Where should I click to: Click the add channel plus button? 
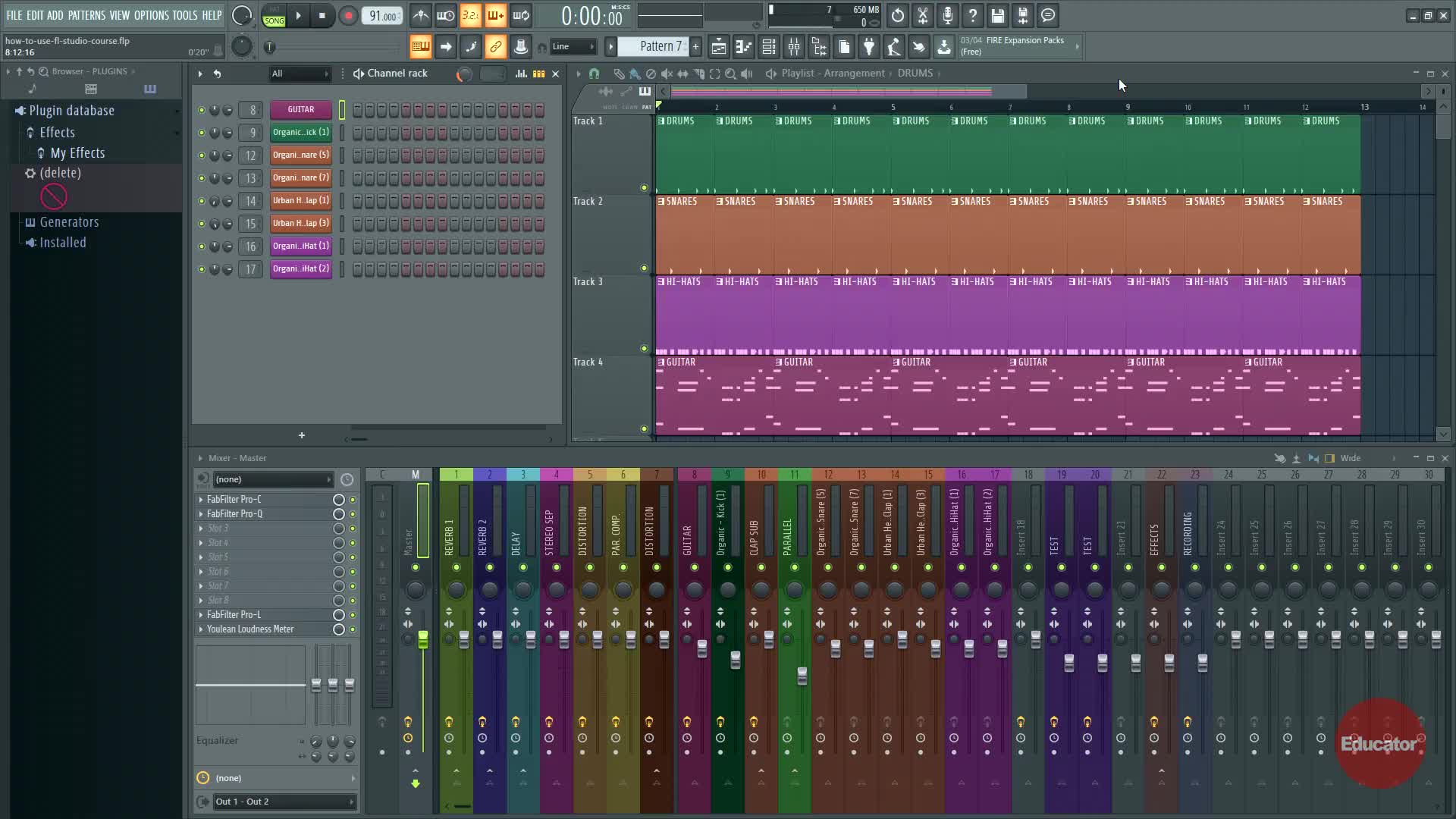point(302,435)
